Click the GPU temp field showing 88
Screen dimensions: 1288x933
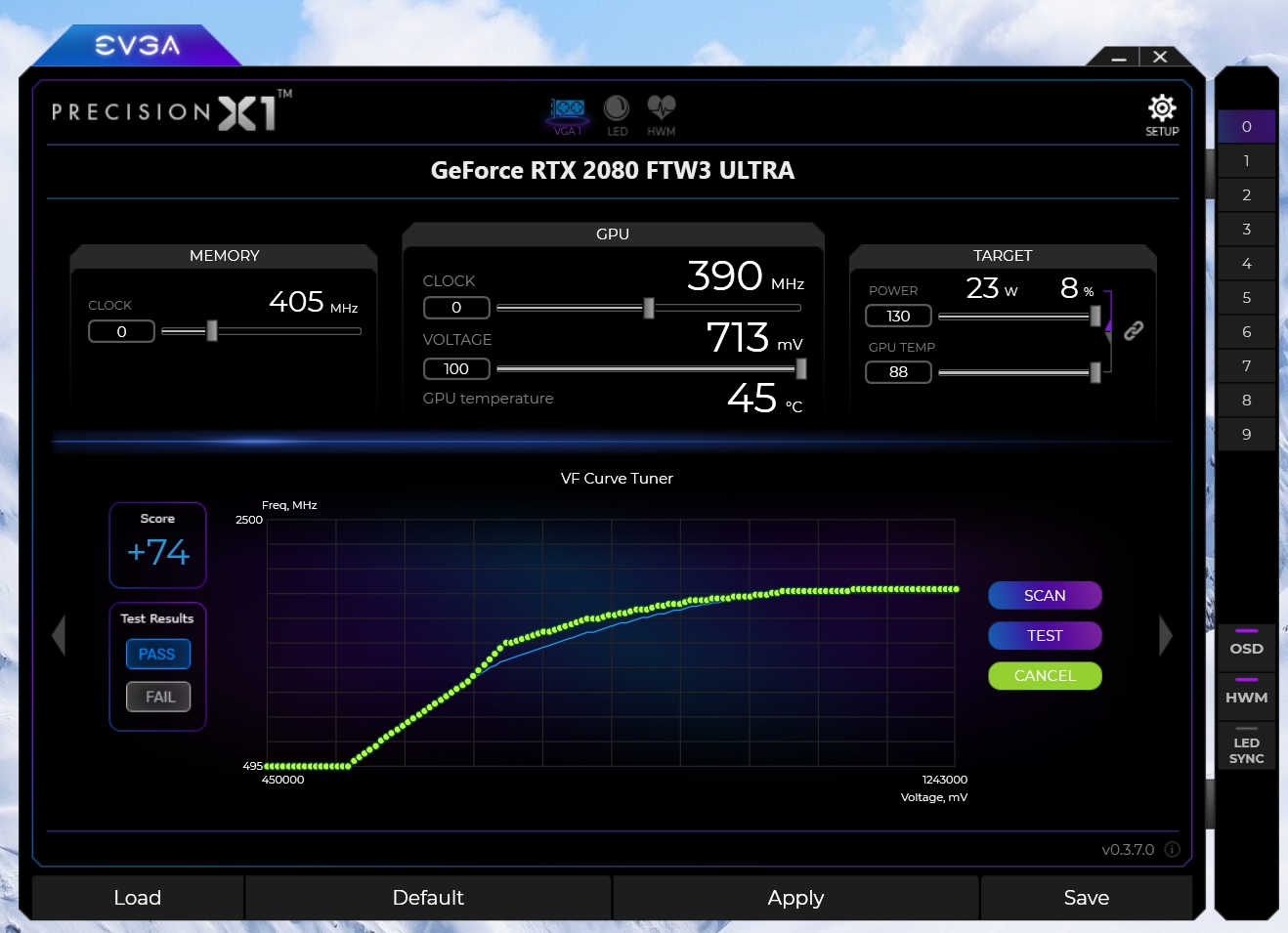pyautogui.click(x=898, y=371)
